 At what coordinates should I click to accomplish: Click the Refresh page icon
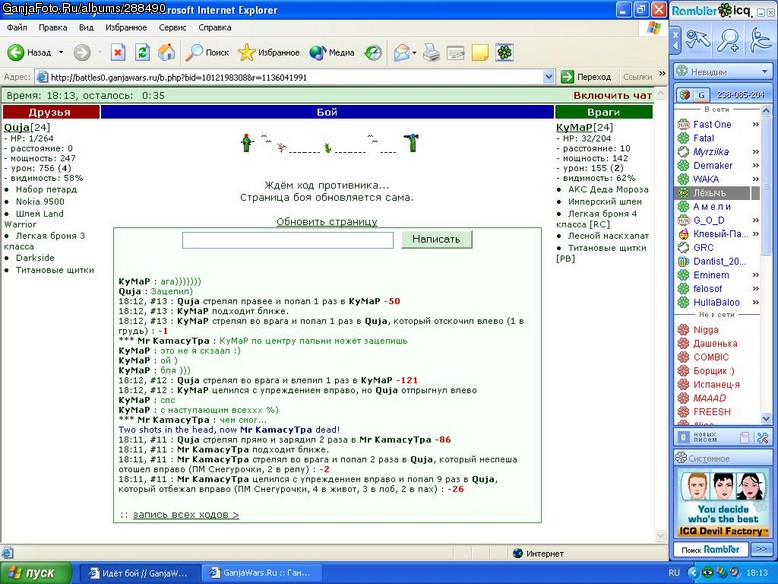click(142, 52)
